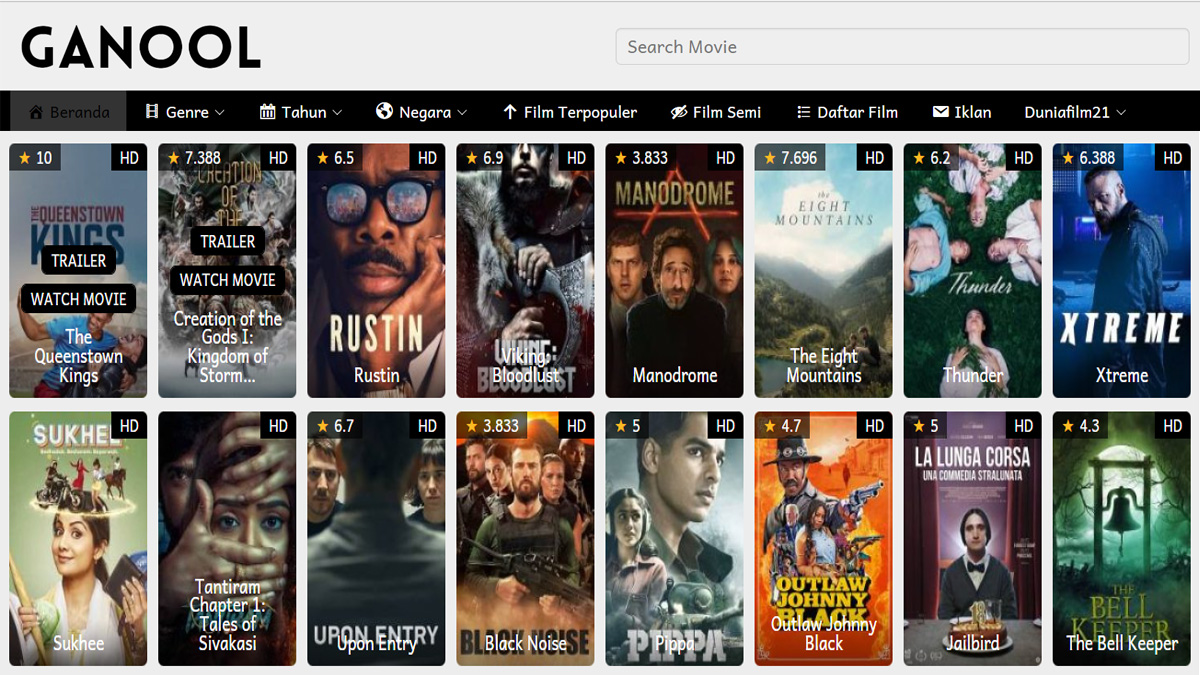This screenshot has height=675, width=1200.
Task: Click the upward arrow icon for Film Terpopuler
Action: pyautogui.click(x=510, y=112)
